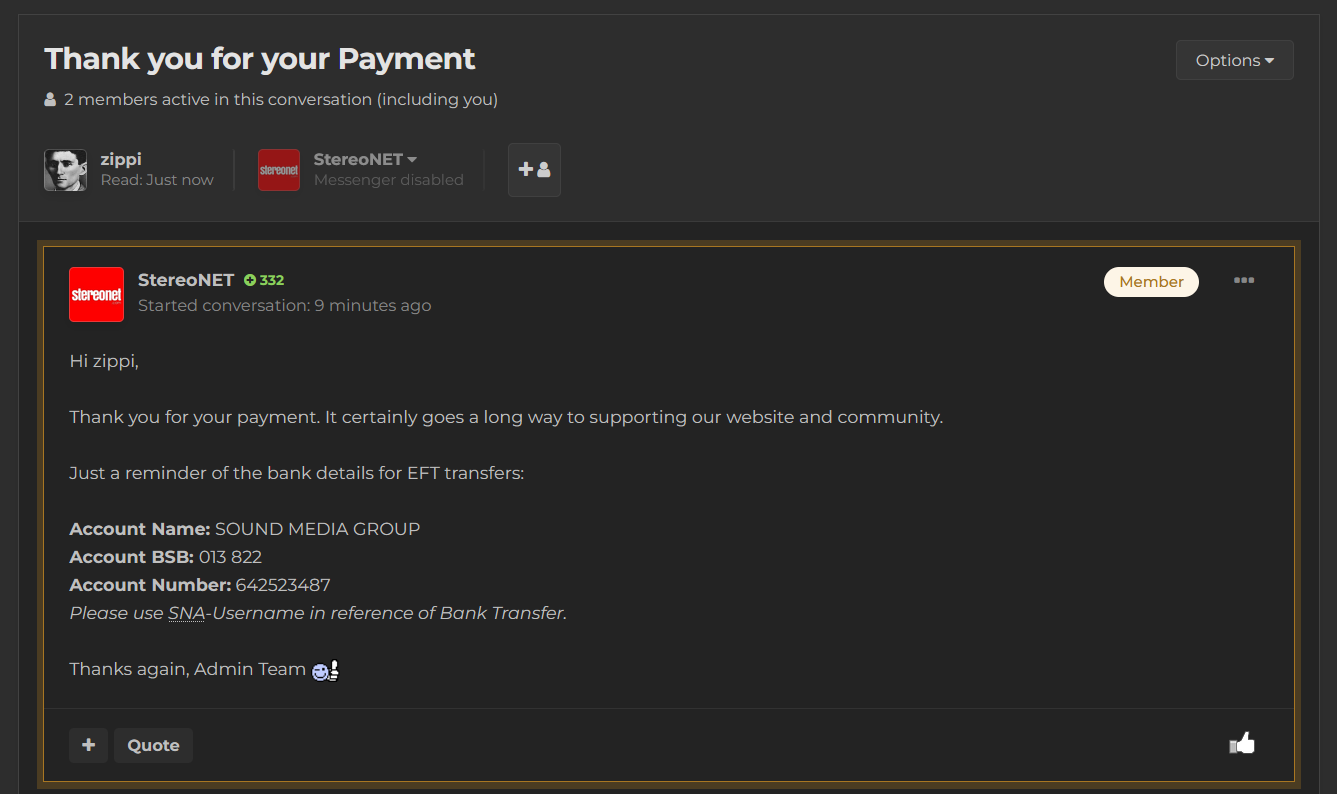This screenshot has width=1337, height=794.
Task: Open zippi's profile name link
Action: (121, 159)
